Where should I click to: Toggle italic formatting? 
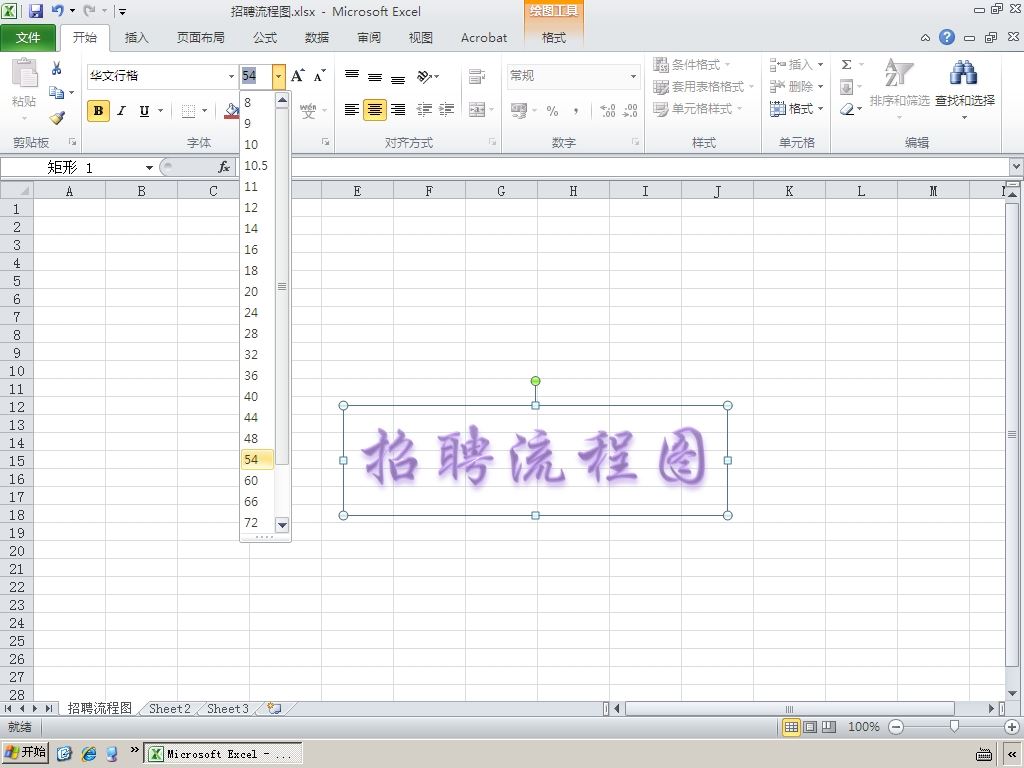121,110
